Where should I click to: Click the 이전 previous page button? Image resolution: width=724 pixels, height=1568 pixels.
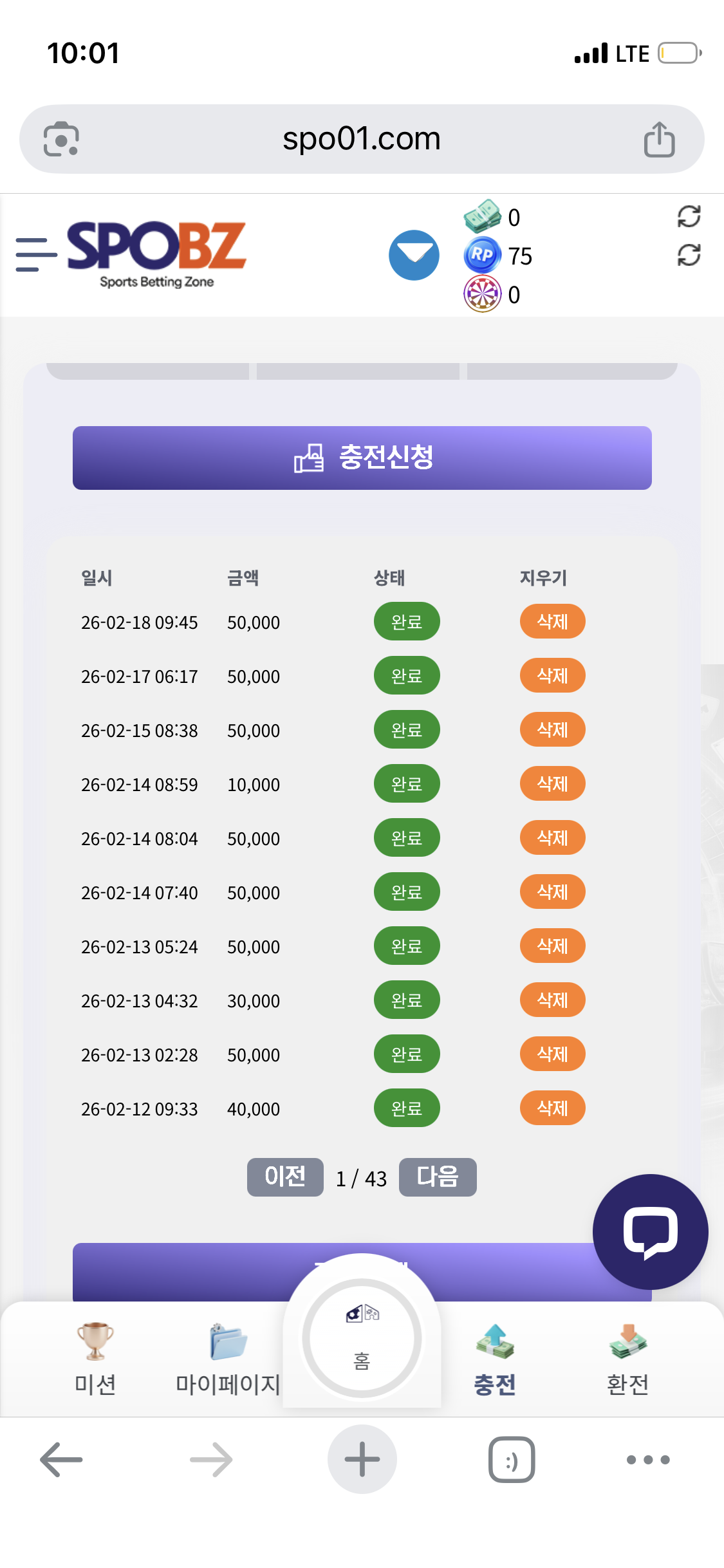click(x=285, y=1177)
